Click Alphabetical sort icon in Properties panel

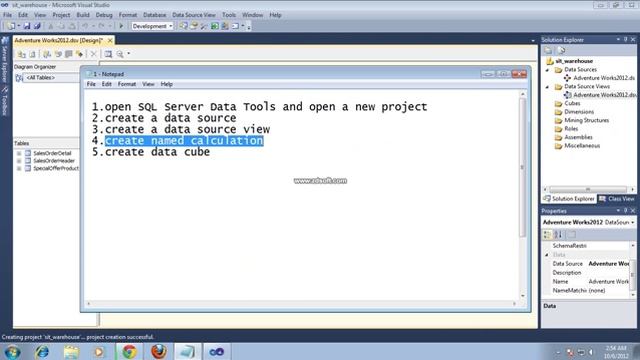558,234
